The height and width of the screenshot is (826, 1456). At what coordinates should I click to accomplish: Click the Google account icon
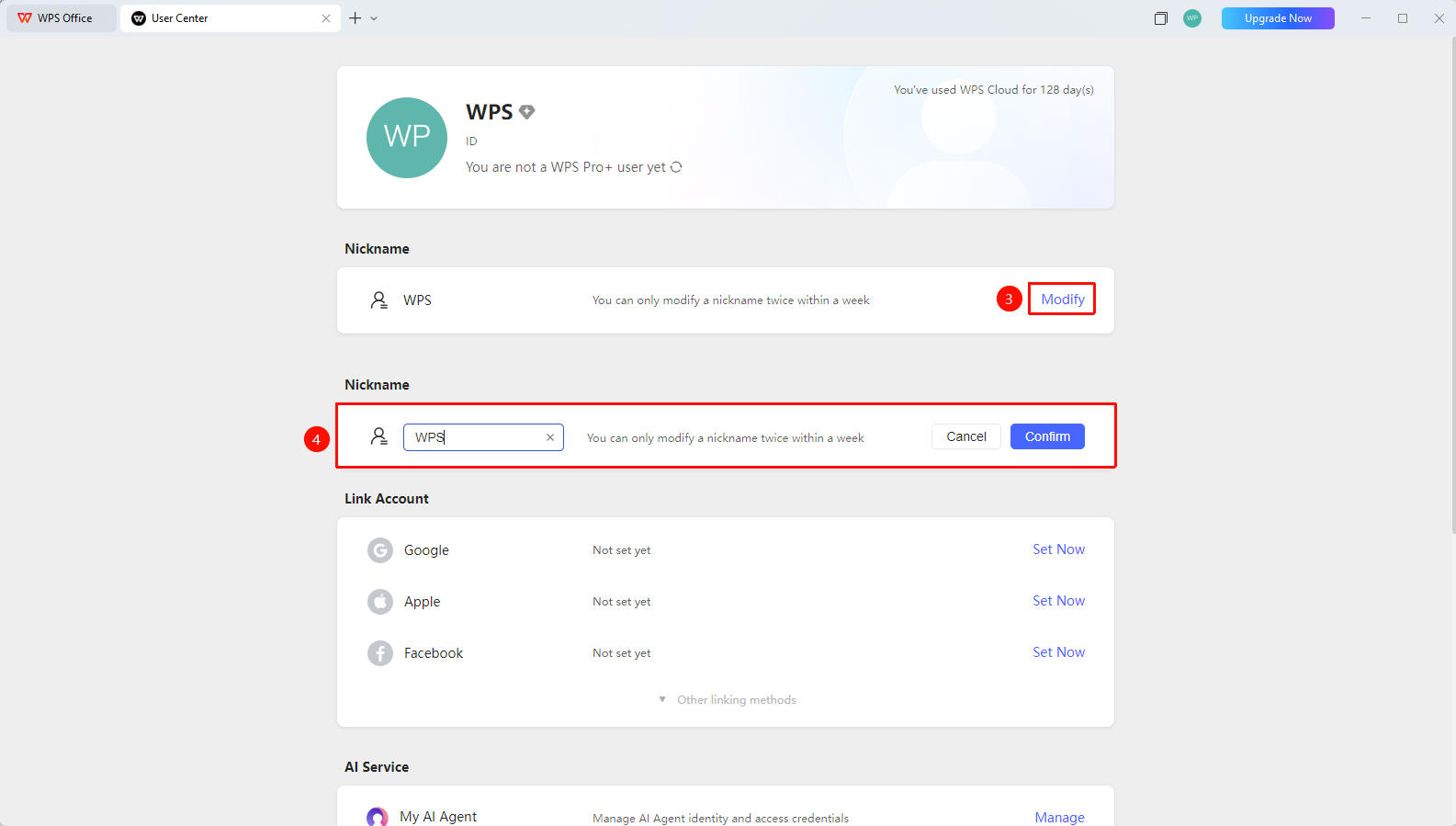coord(380,550)
